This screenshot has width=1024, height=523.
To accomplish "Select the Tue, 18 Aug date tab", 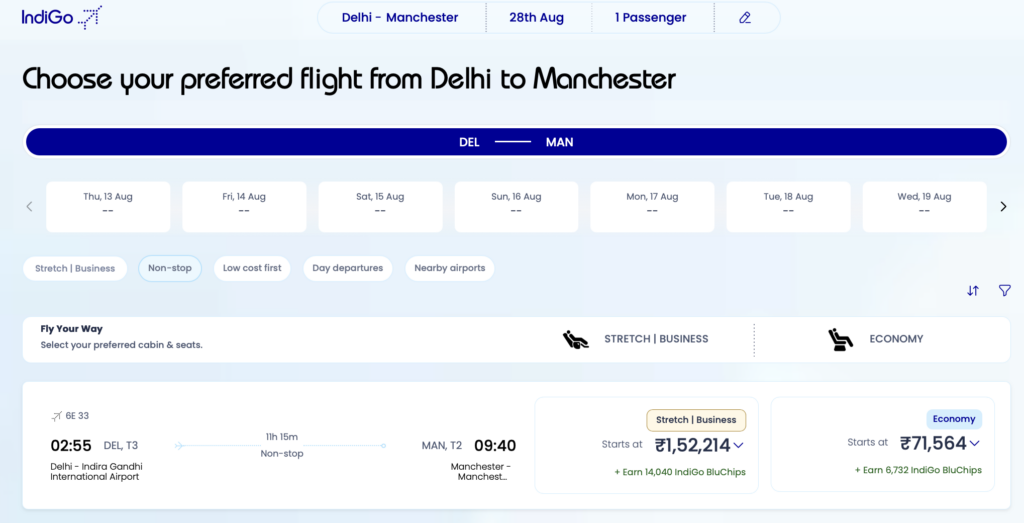I will tap(788, 207).
